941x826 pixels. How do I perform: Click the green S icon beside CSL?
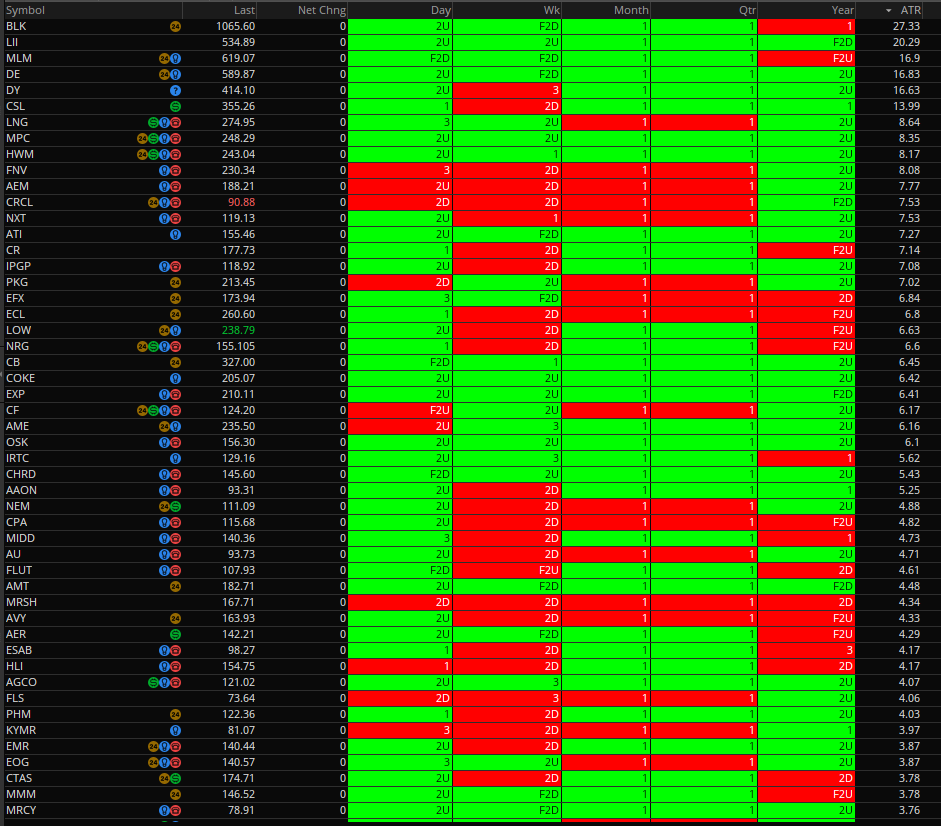175,106
